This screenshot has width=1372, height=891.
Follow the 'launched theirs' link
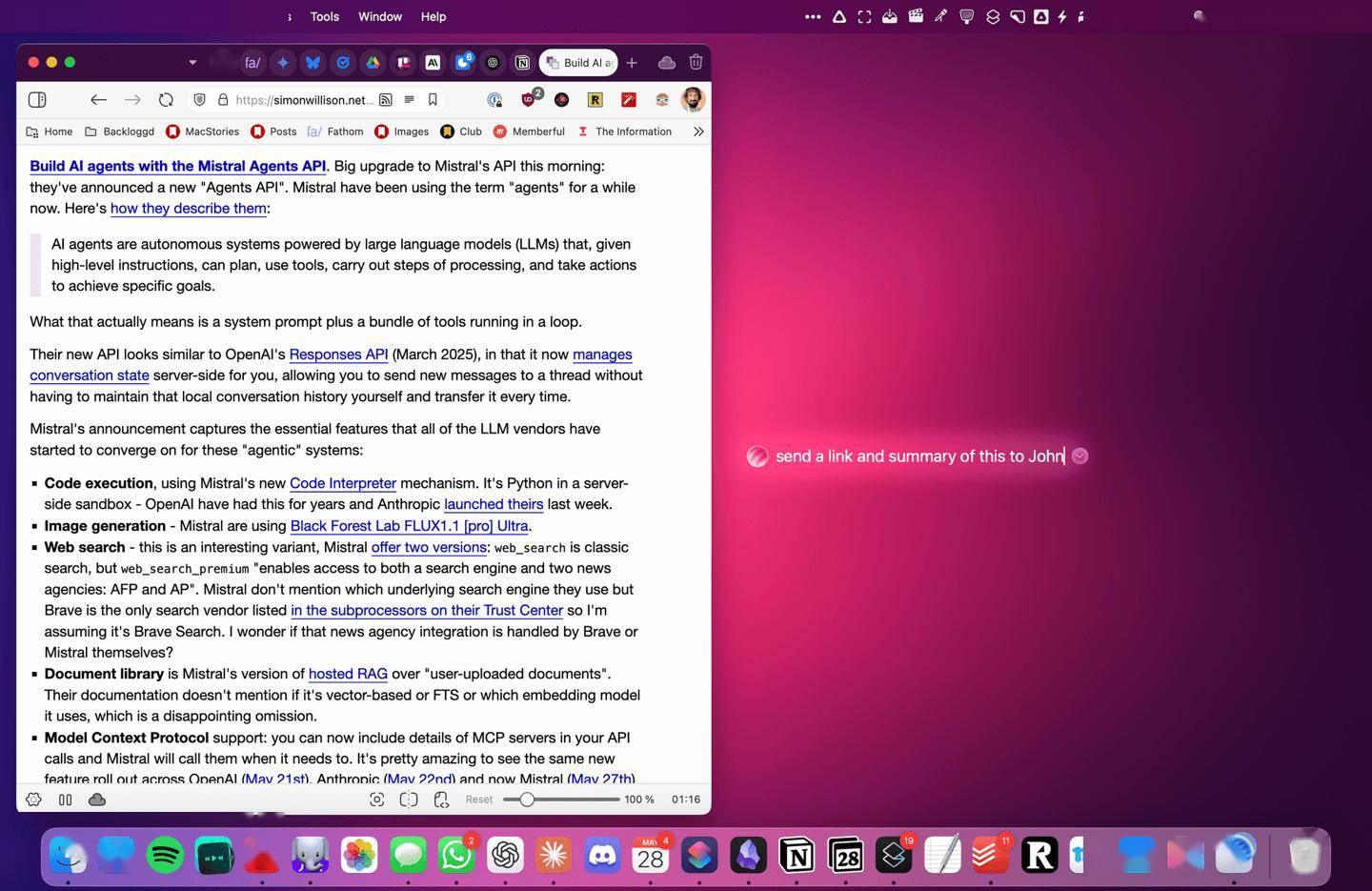[494, 504]
